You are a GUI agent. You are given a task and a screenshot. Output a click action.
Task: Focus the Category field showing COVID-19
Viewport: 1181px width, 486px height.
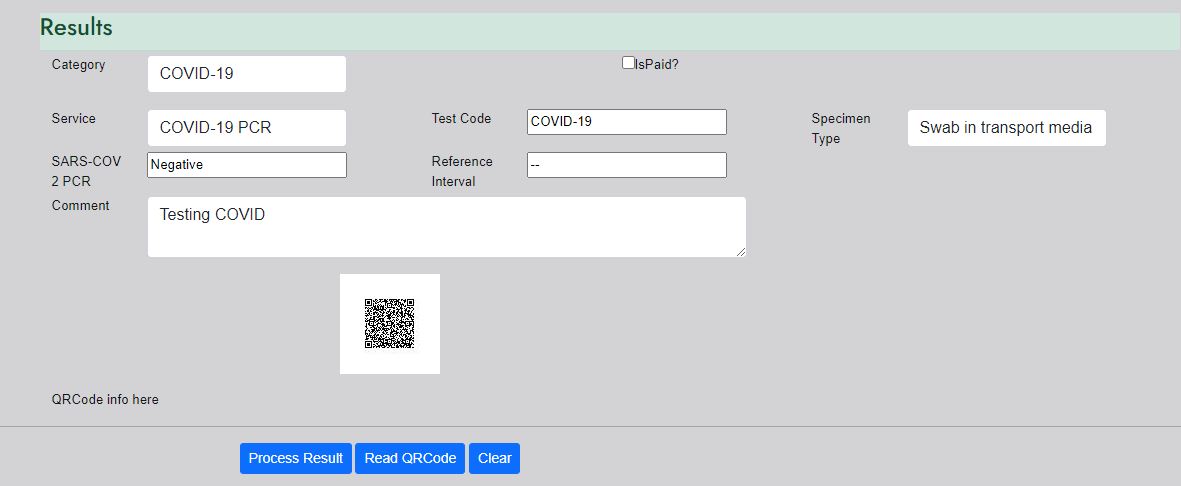247,74
